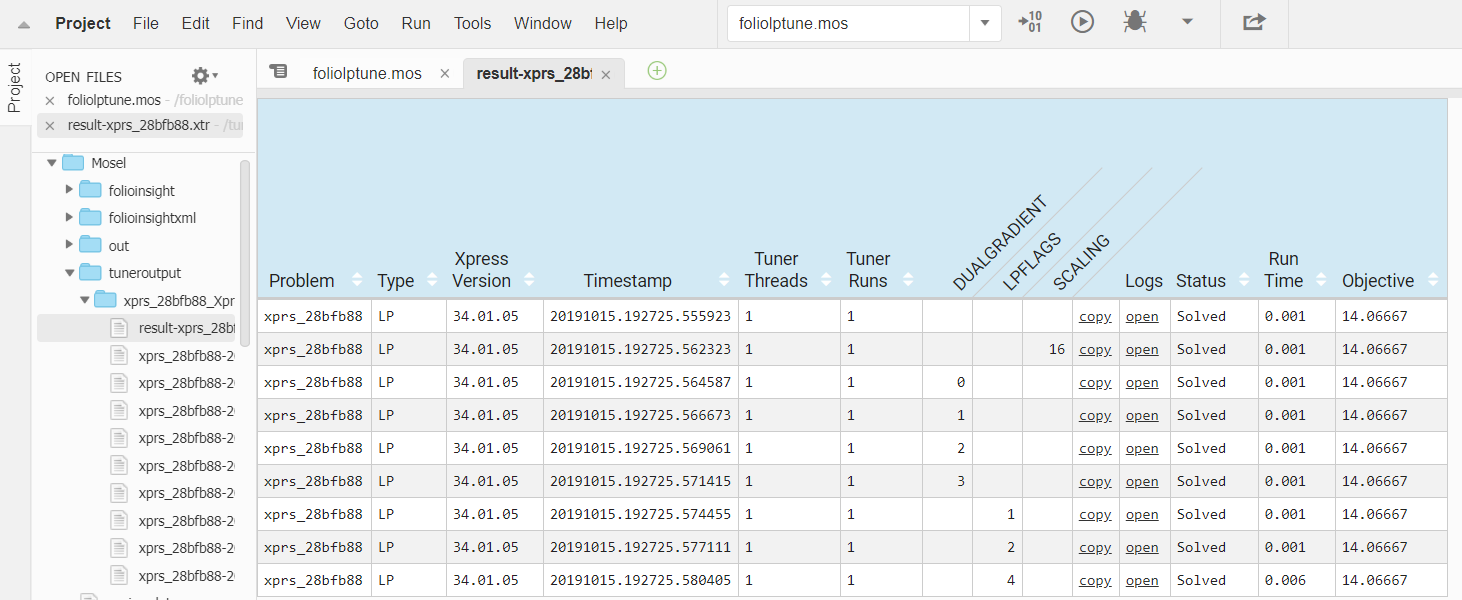Open the debugger options chevron
Image resolution: width=1462 pixels, height=600 pixels.
1188,22
